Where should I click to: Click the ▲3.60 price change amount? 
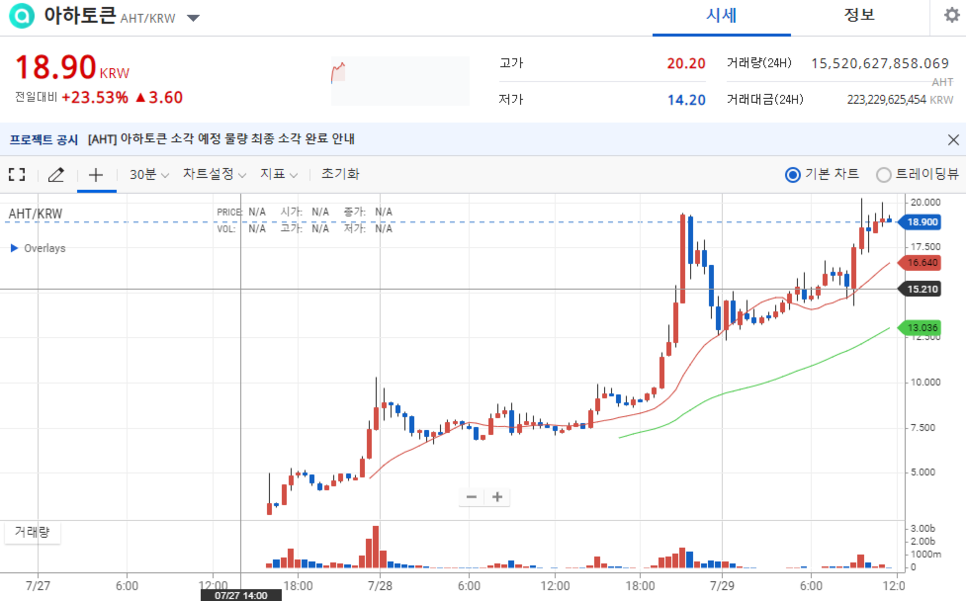click(x=158, y=97)
